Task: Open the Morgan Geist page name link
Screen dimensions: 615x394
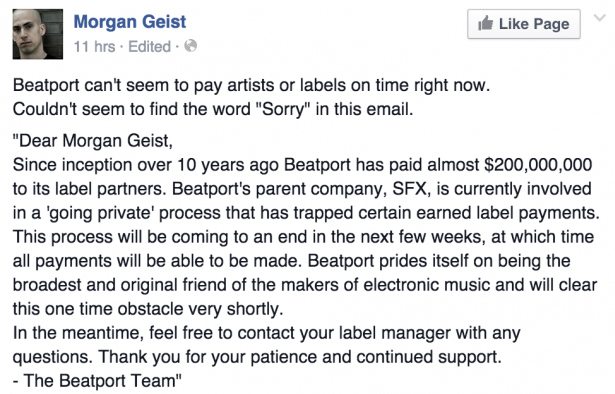Action: point(130,22)
